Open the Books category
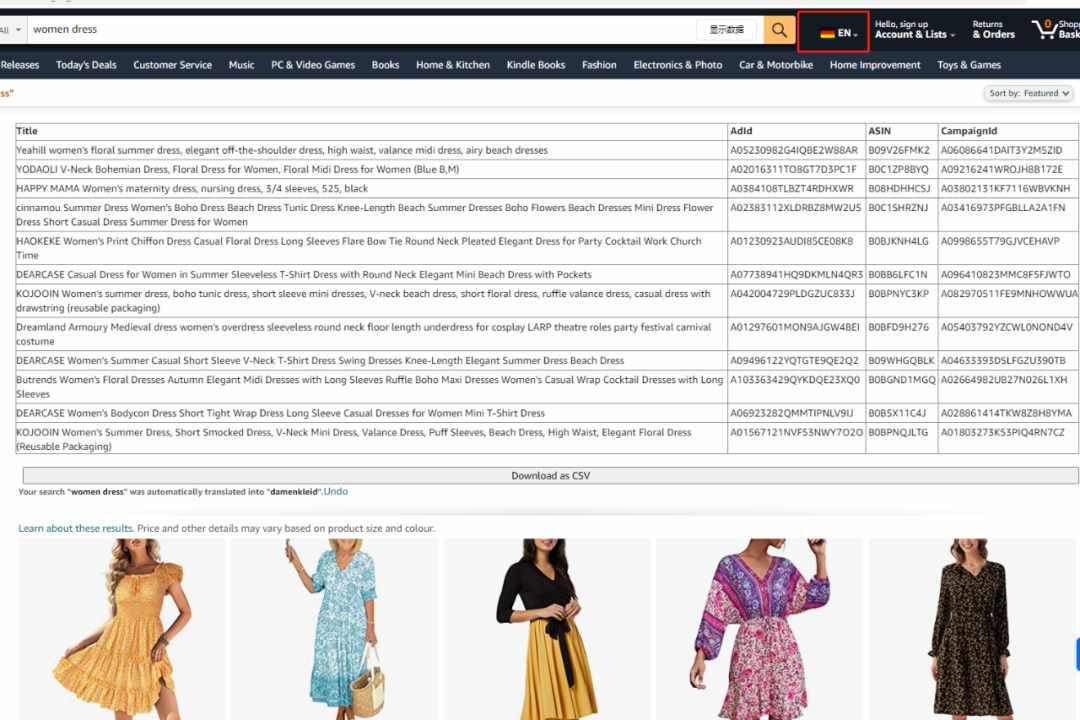This screenshot has height=720, width=1080. (x=385, y=65)
